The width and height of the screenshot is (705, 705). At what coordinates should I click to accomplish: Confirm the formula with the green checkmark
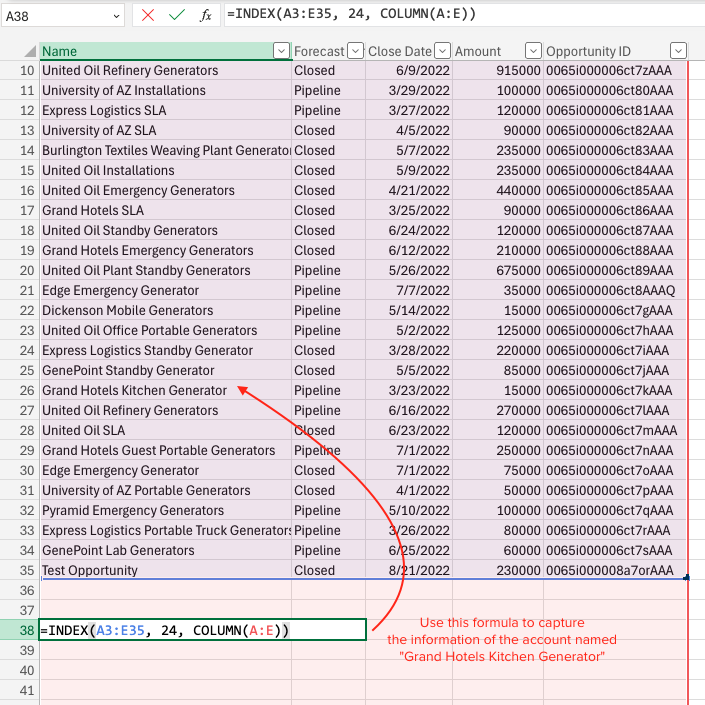coord(177,16)
